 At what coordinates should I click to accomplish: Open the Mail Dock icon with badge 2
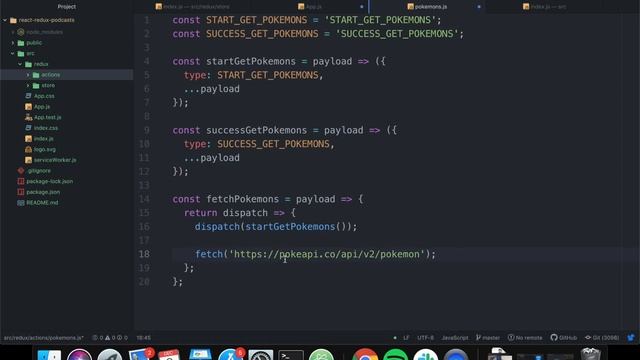140,354
